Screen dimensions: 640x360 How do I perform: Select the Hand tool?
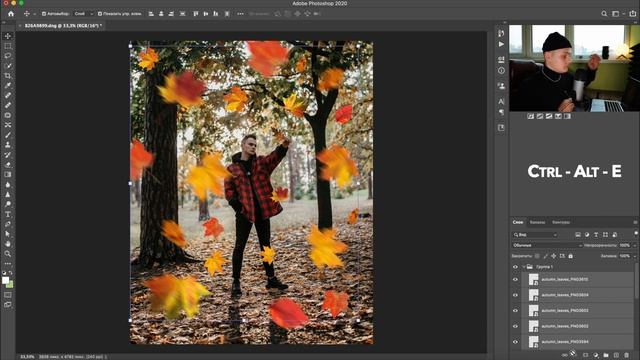[x=8, y=244]
